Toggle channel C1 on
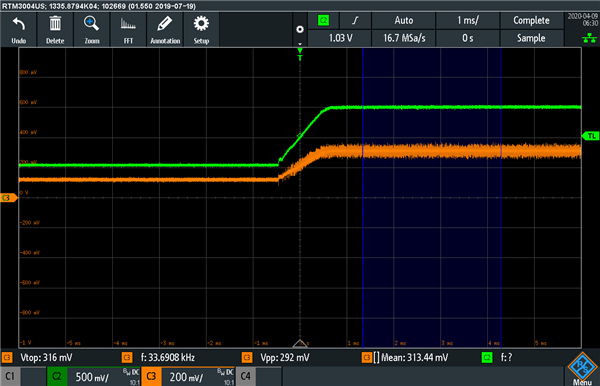The image size is (600, 386). 10,376
